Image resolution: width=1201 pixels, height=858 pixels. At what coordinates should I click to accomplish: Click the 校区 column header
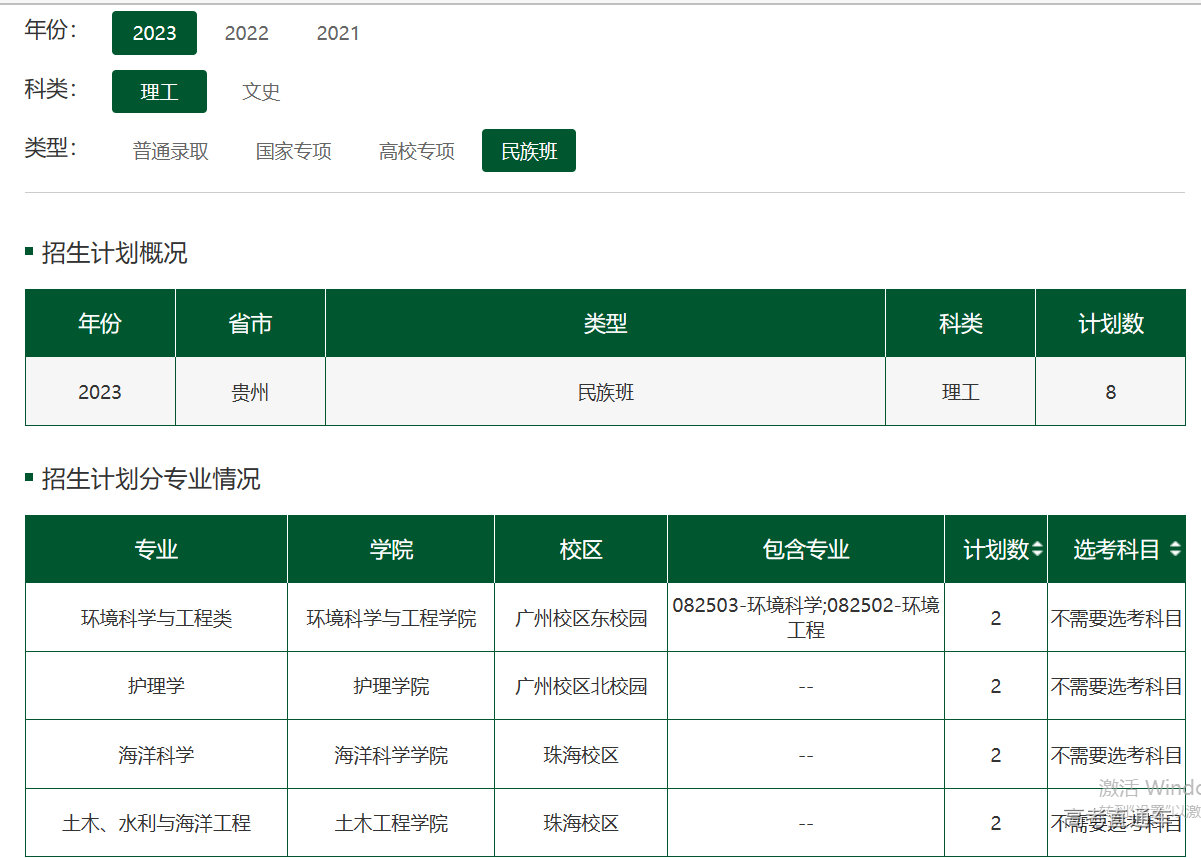581,550
